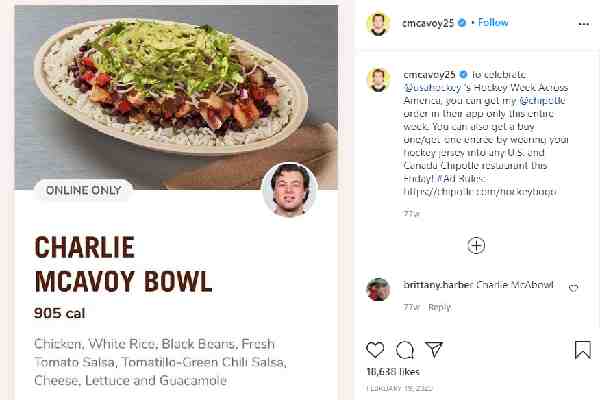Open the chipotle.com/hockeybogo link

(x=480, y=190)
